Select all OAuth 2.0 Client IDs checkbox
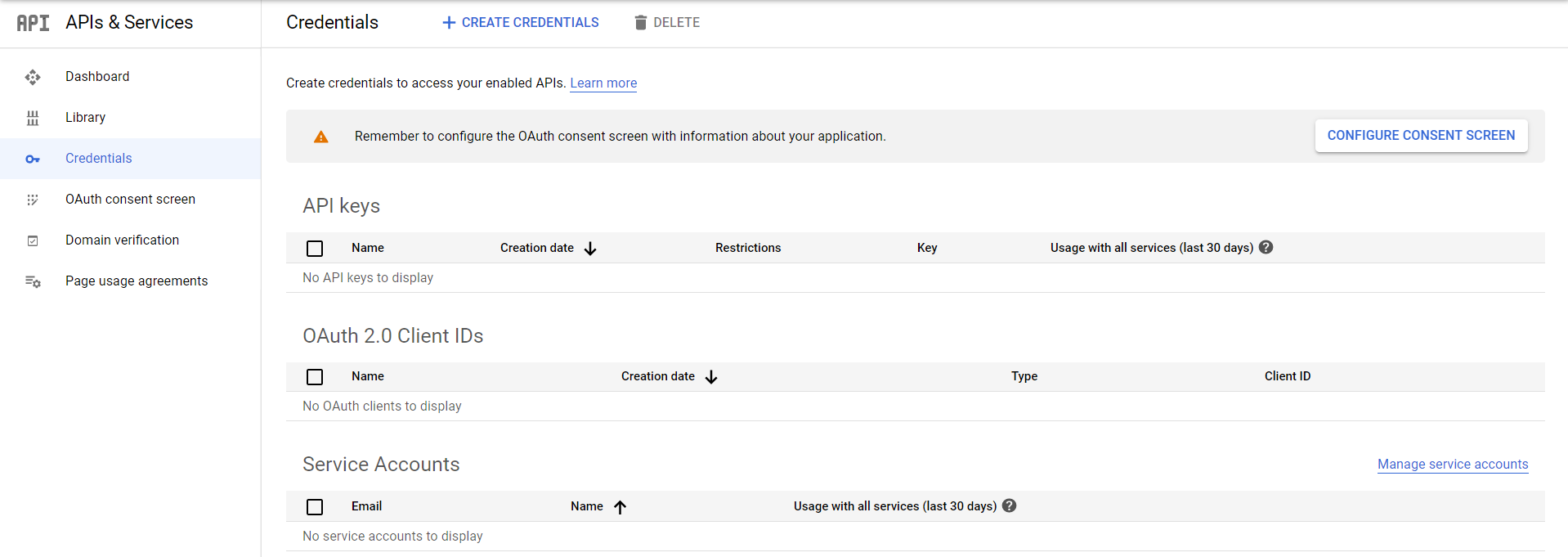Image resolution: width=1568 pixels, height=557 pixels. (315, 377)
